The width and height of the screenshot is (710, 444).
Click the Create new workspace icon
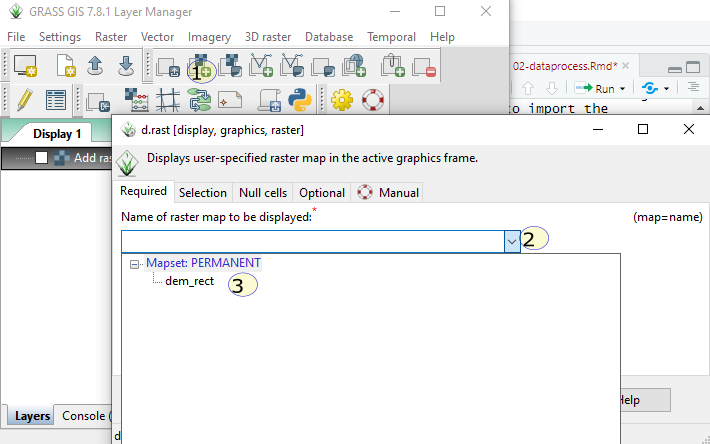(66, 68)
